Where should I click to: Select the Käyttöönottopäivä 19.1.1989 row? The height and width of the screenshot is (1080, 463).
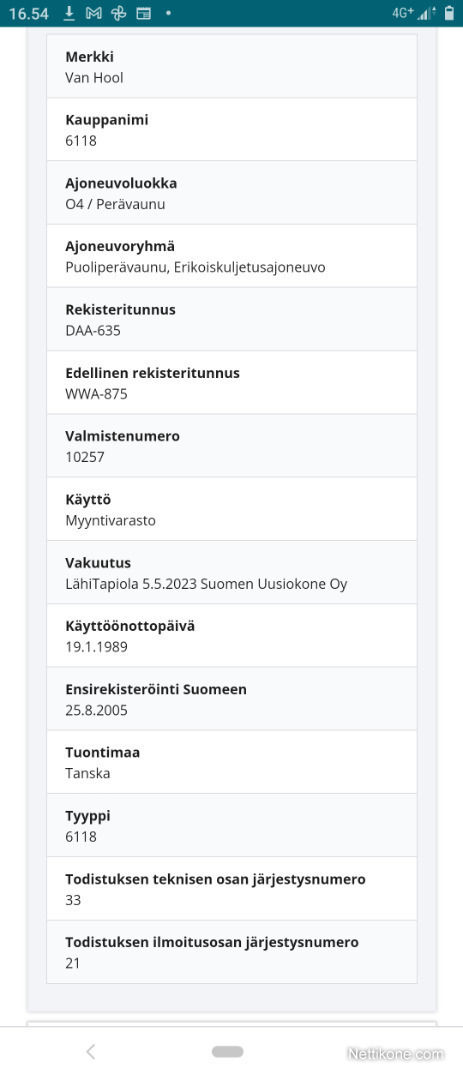click(x=232, y=636)
